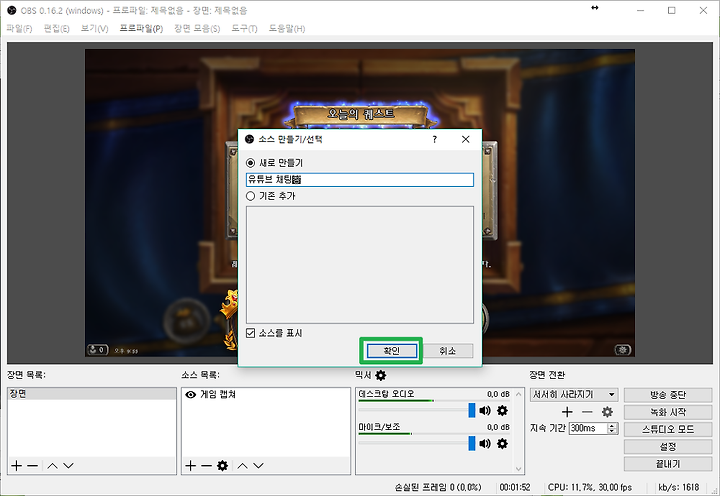This screenshot has height=496, width=720.
Task: Move scene up with the arrow
Action: click(x=52, y=466)
